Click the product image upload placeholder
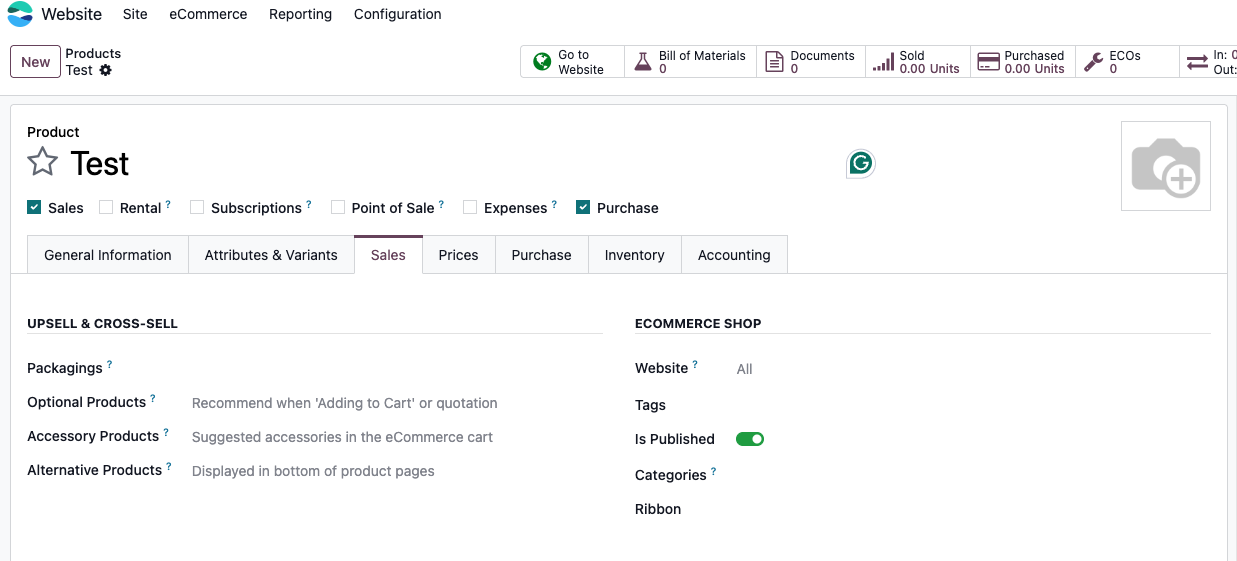The width and height of the screenshot is (1237, 561). pos(1165,166)
